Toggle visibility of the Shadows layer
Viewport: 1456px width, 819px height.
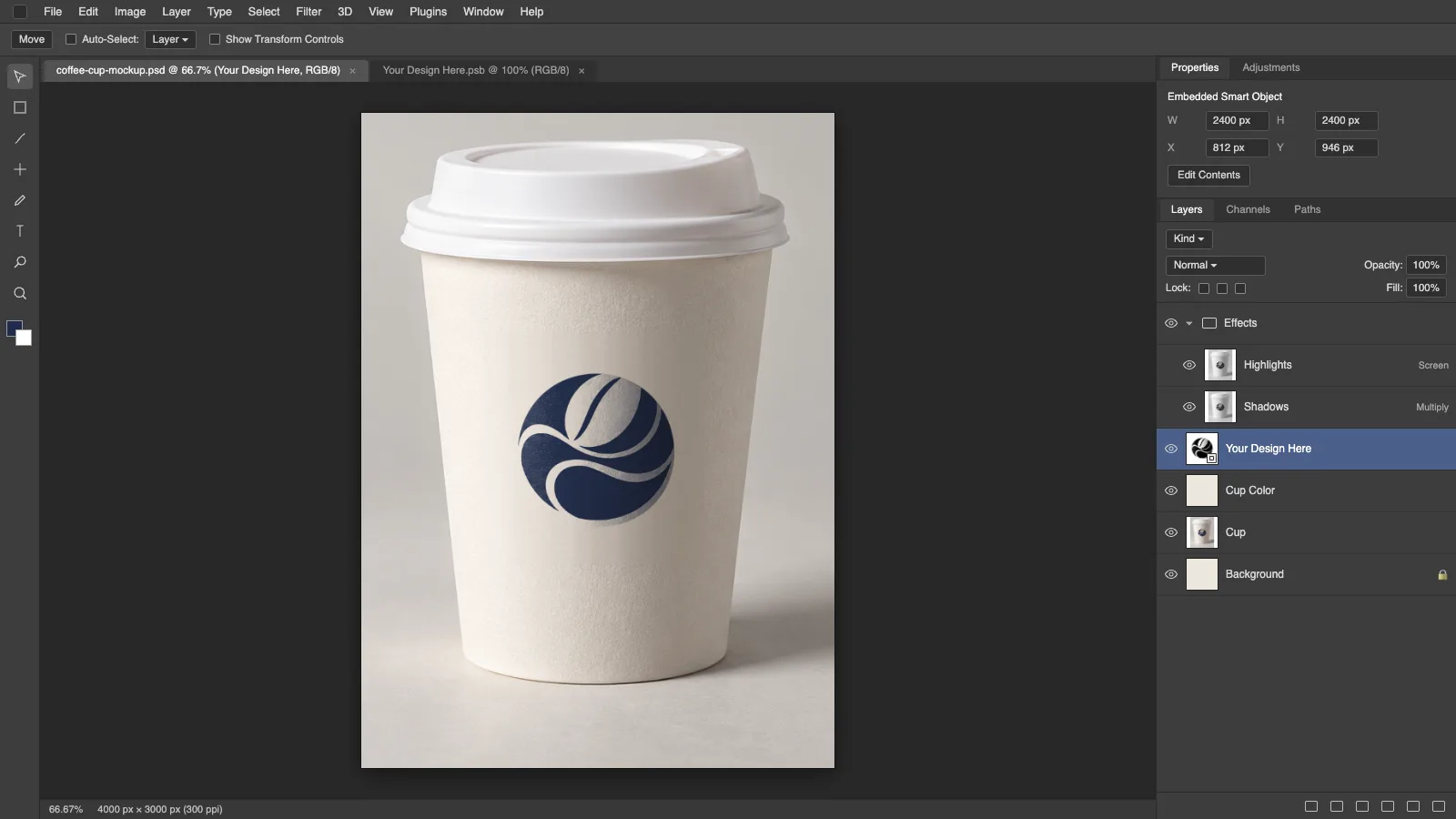[1189, 407]
